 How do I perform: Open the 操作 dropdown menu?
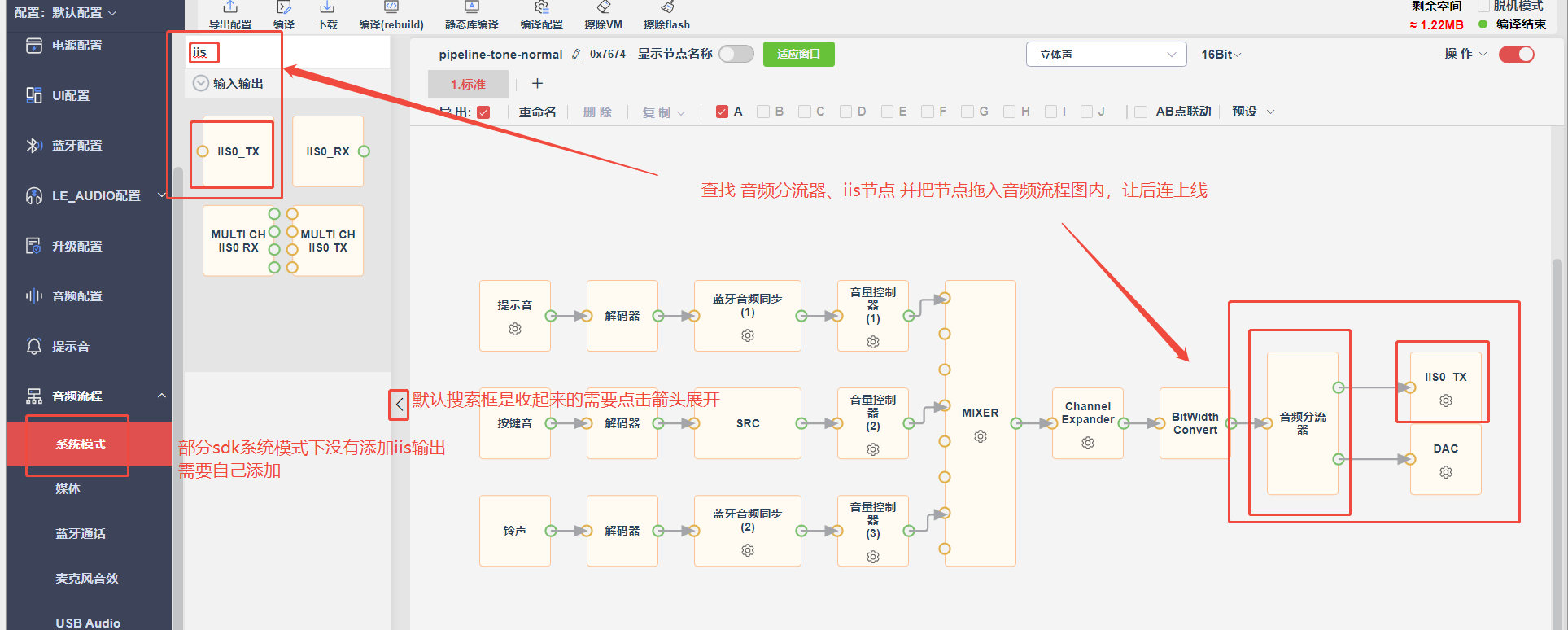[1465, 54]
